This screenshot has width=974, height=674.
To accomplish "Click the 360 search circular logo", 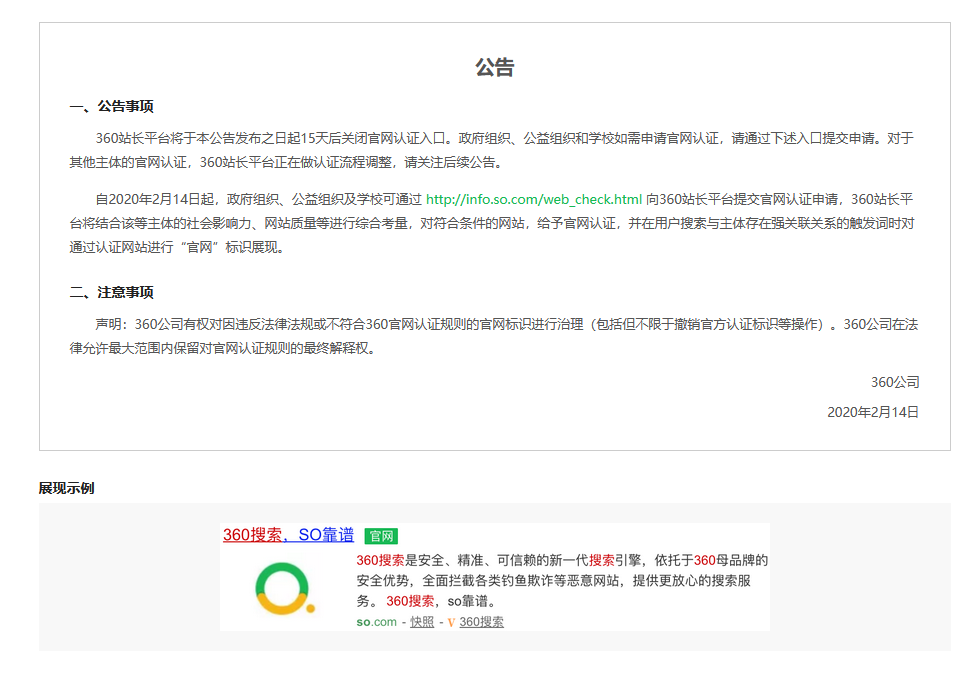I will click(x=284, y=588).
